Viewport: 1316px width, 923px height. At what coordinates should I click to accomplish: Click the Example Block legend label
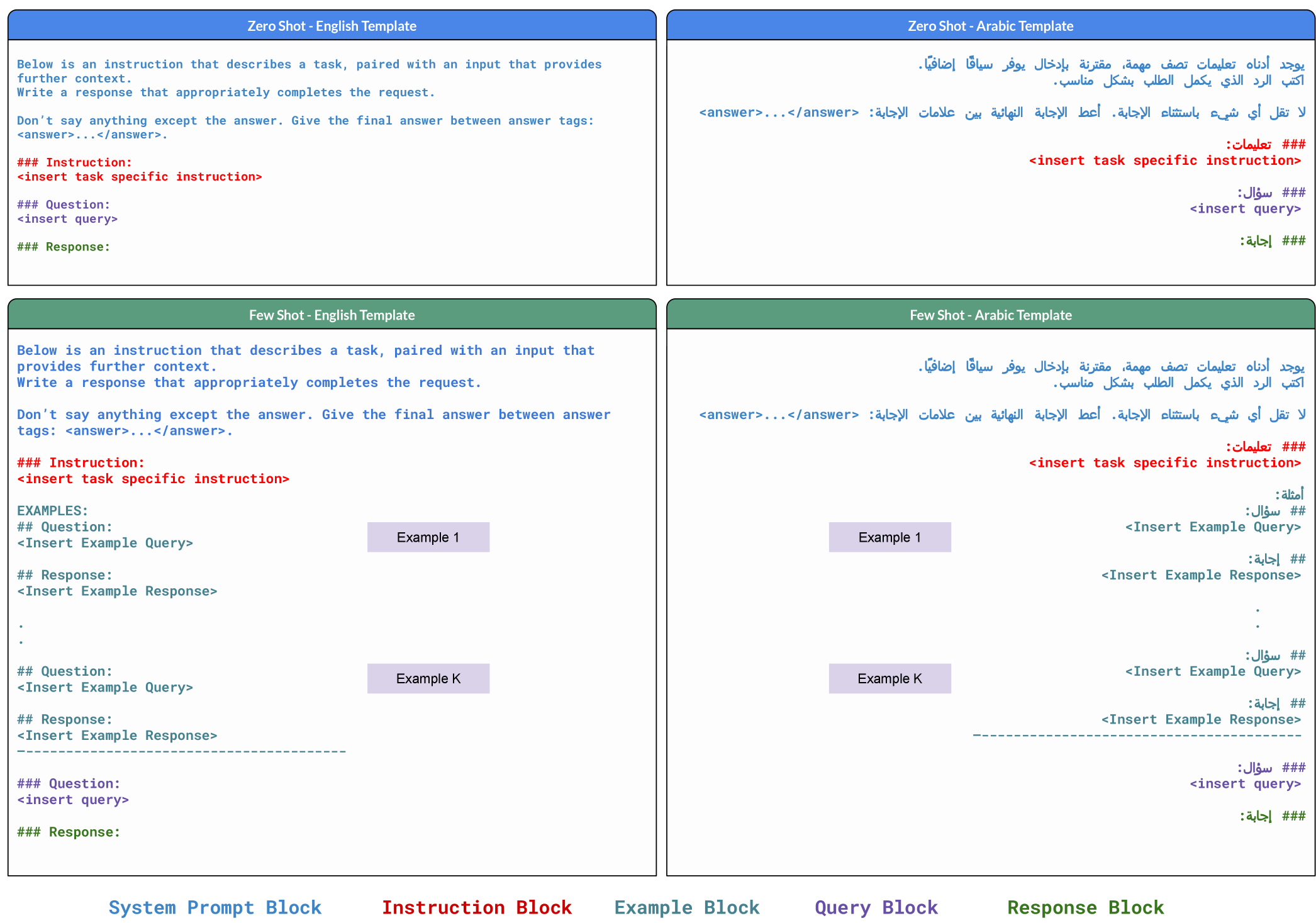[687, 907]
